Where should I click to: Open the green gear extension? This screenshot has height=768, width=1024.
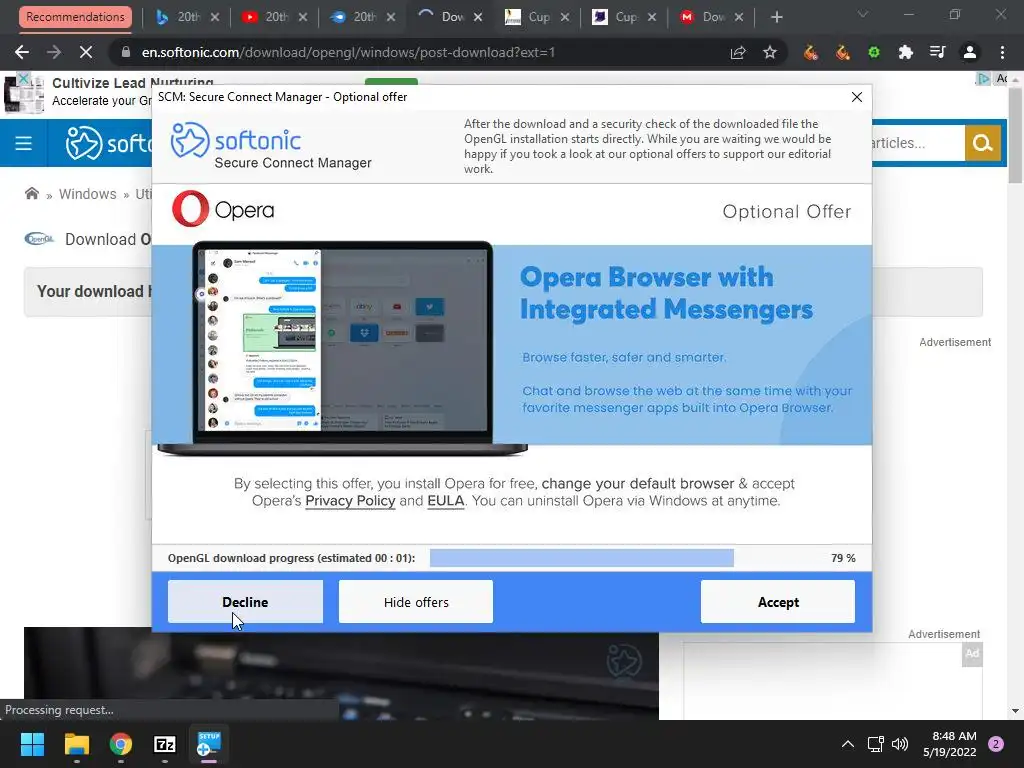tap(874, 52)
